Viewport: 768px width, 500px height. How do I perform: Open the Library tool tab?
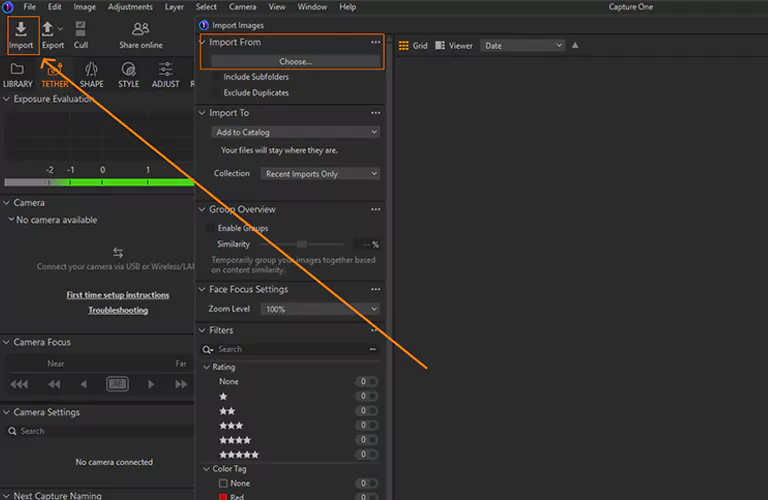click(17, 75)
